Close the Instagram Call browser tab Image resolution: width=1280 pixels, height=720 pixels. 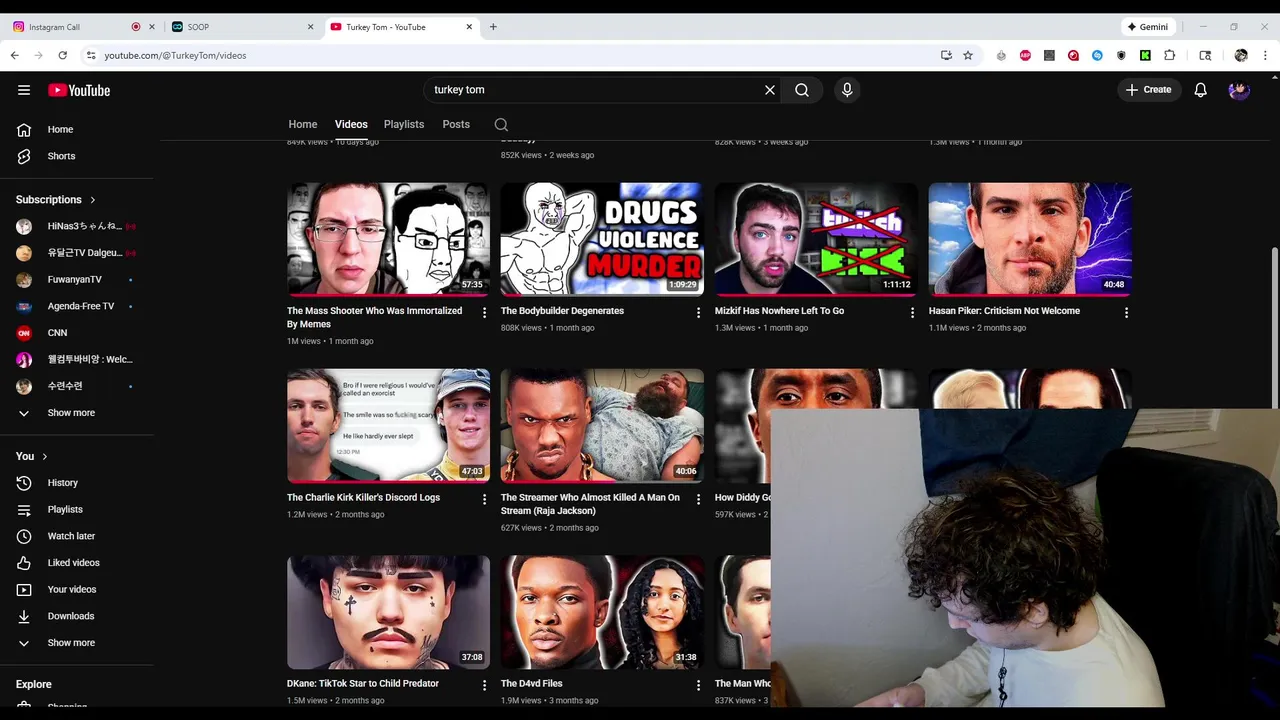152,27
